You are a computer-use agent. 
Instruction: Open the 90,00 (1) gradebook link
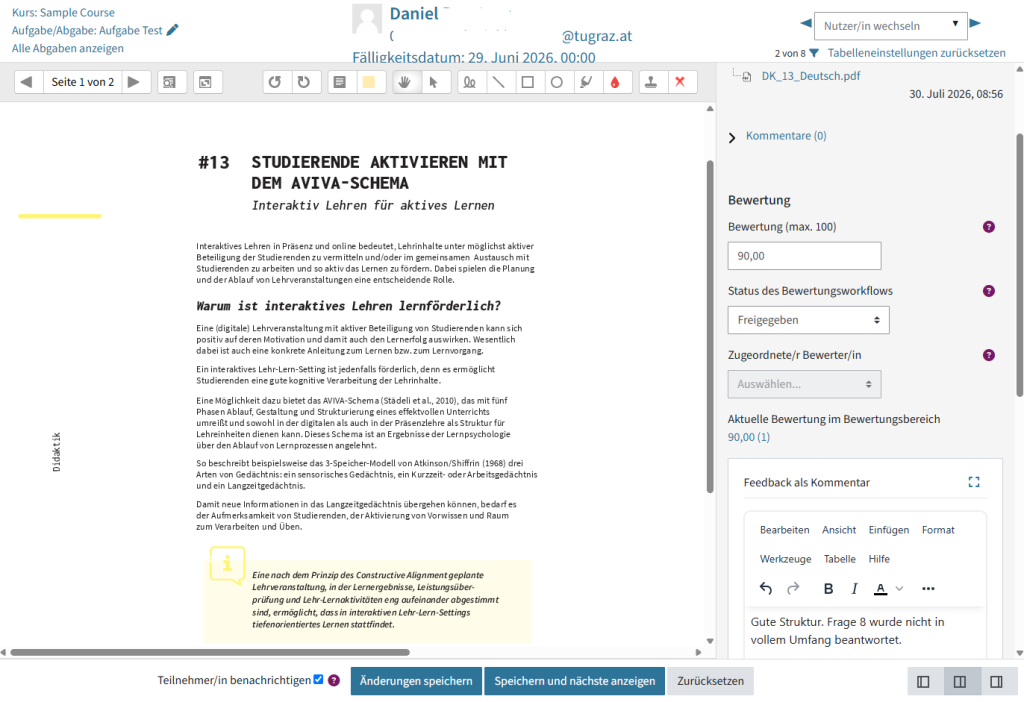pos(749,437)
